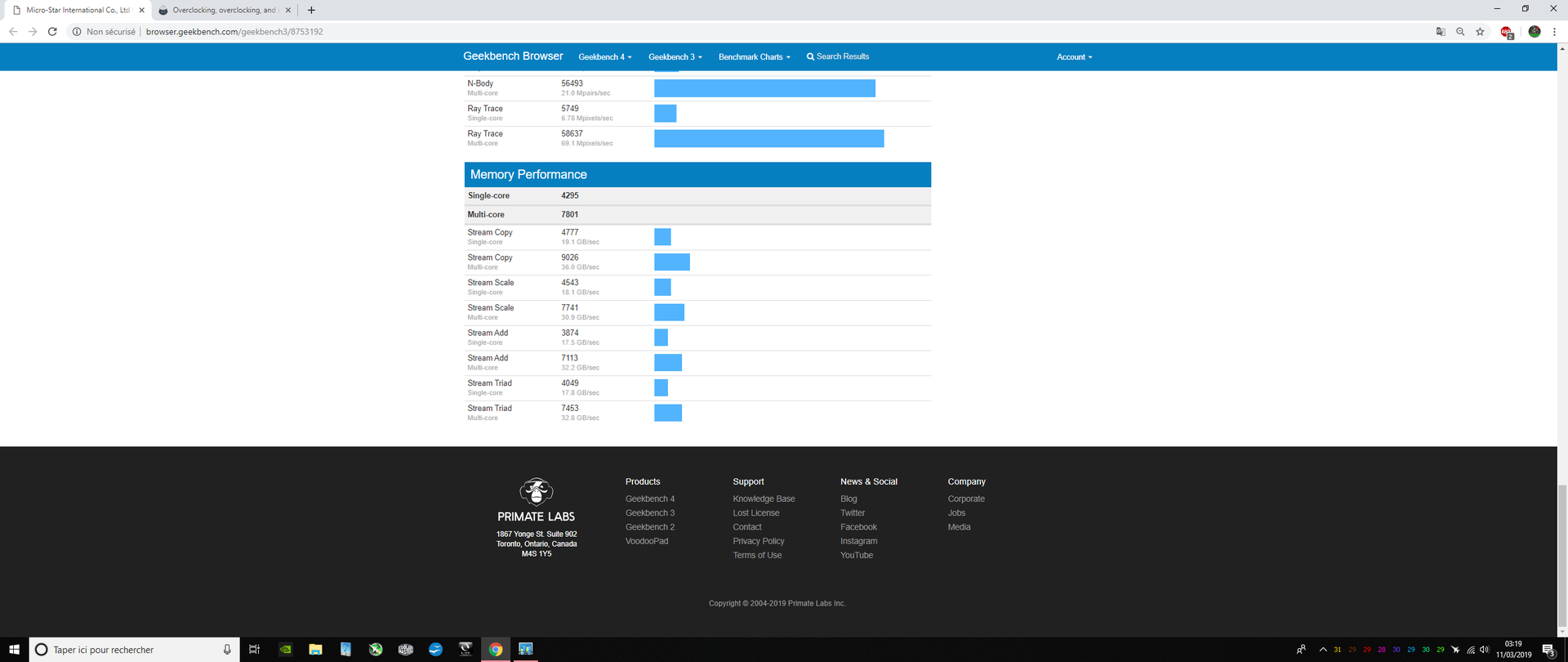Open the Windows notification center
The height and width of the screenshot is (662, 1568).
tap(1548, 650)
